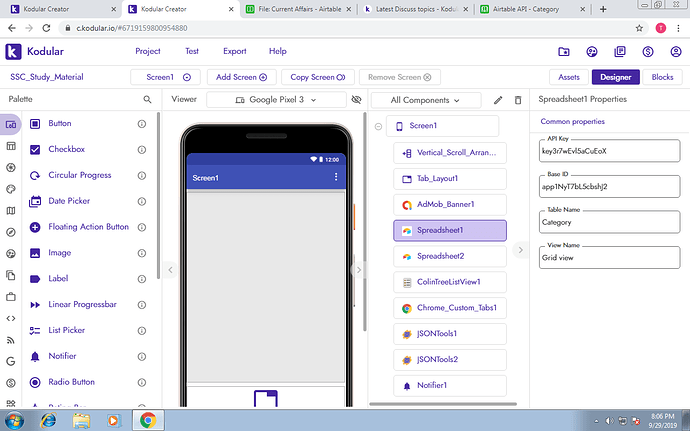Show info for Checkbox component
This screenshot has height=431, width=690.
point(142,150)
